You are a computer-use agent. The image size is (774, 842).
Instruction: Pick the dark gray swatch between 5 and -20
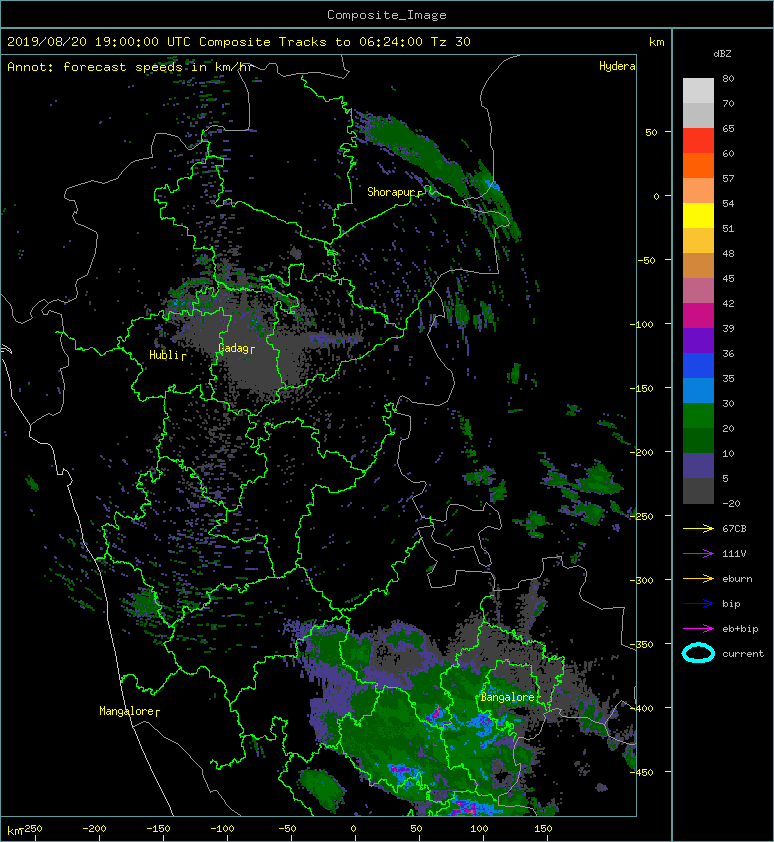click(698, 491)
